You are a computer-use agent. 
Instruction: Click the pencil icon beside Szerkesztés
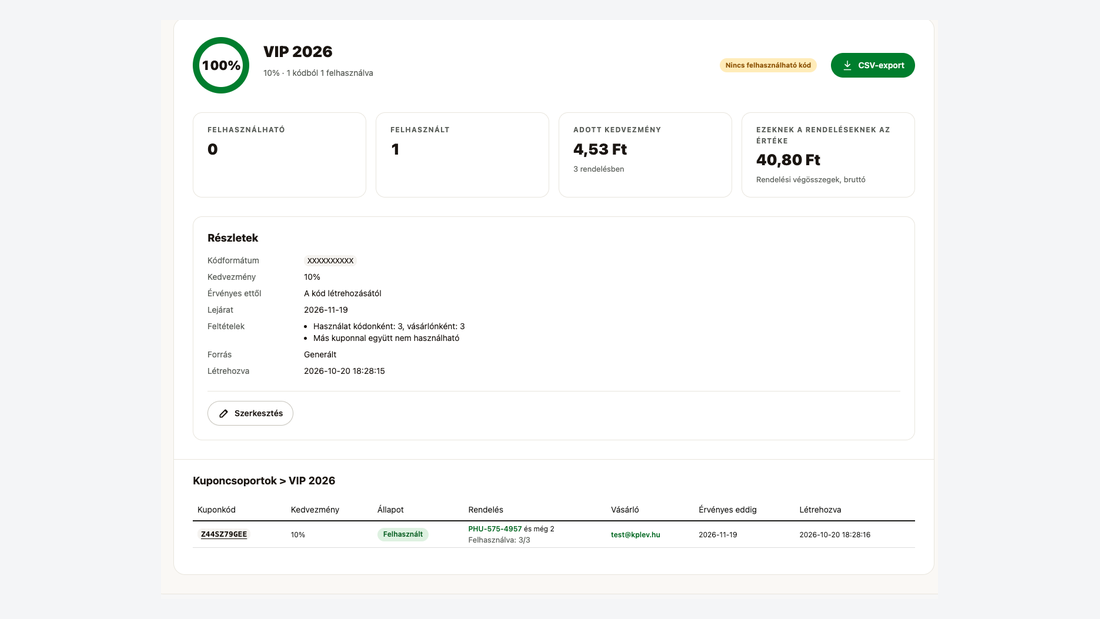[x=224, y=413]
